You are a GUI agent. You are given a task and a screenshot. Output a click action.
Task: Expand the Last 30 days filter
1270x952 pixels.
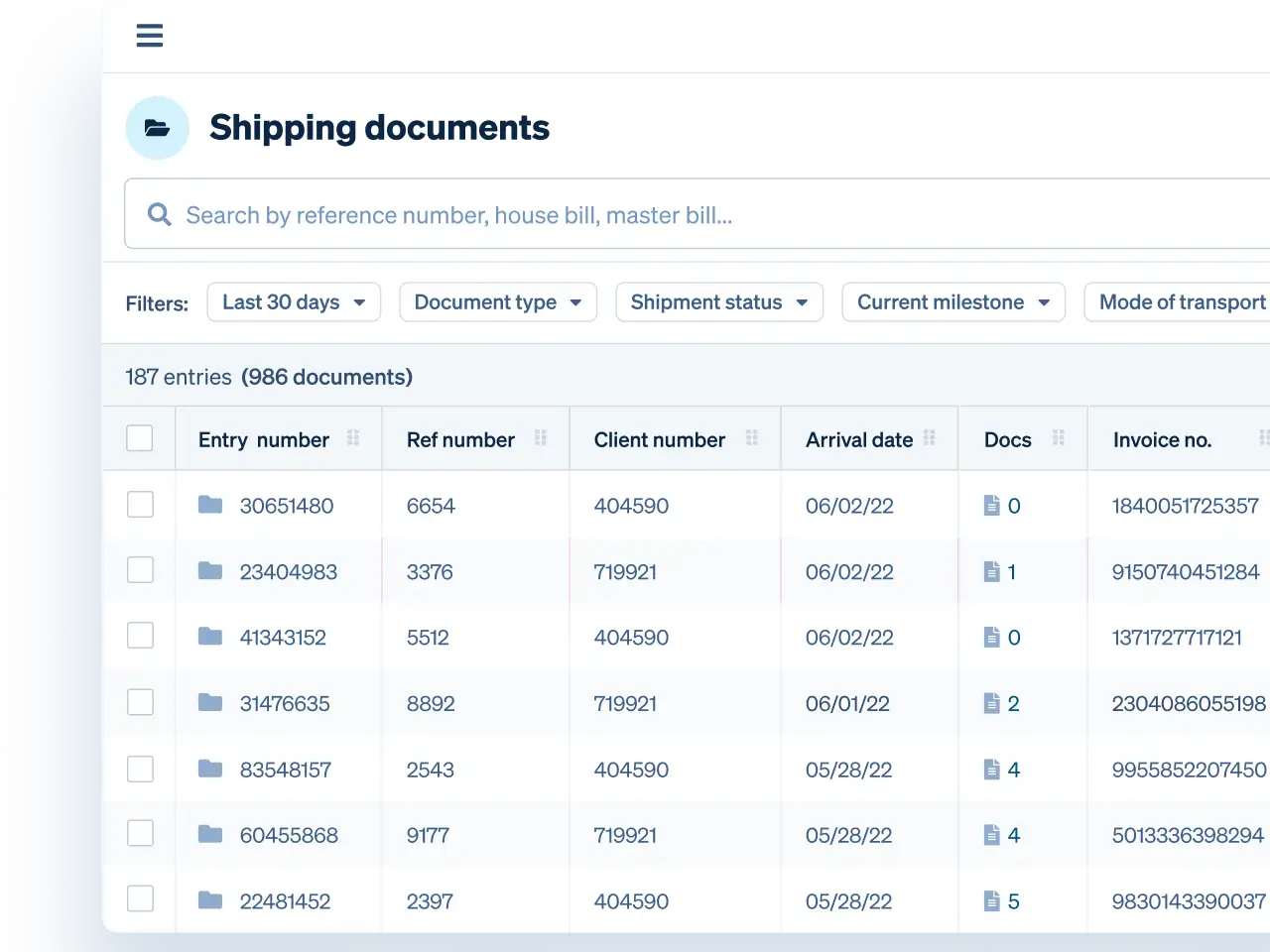[294, 302]
